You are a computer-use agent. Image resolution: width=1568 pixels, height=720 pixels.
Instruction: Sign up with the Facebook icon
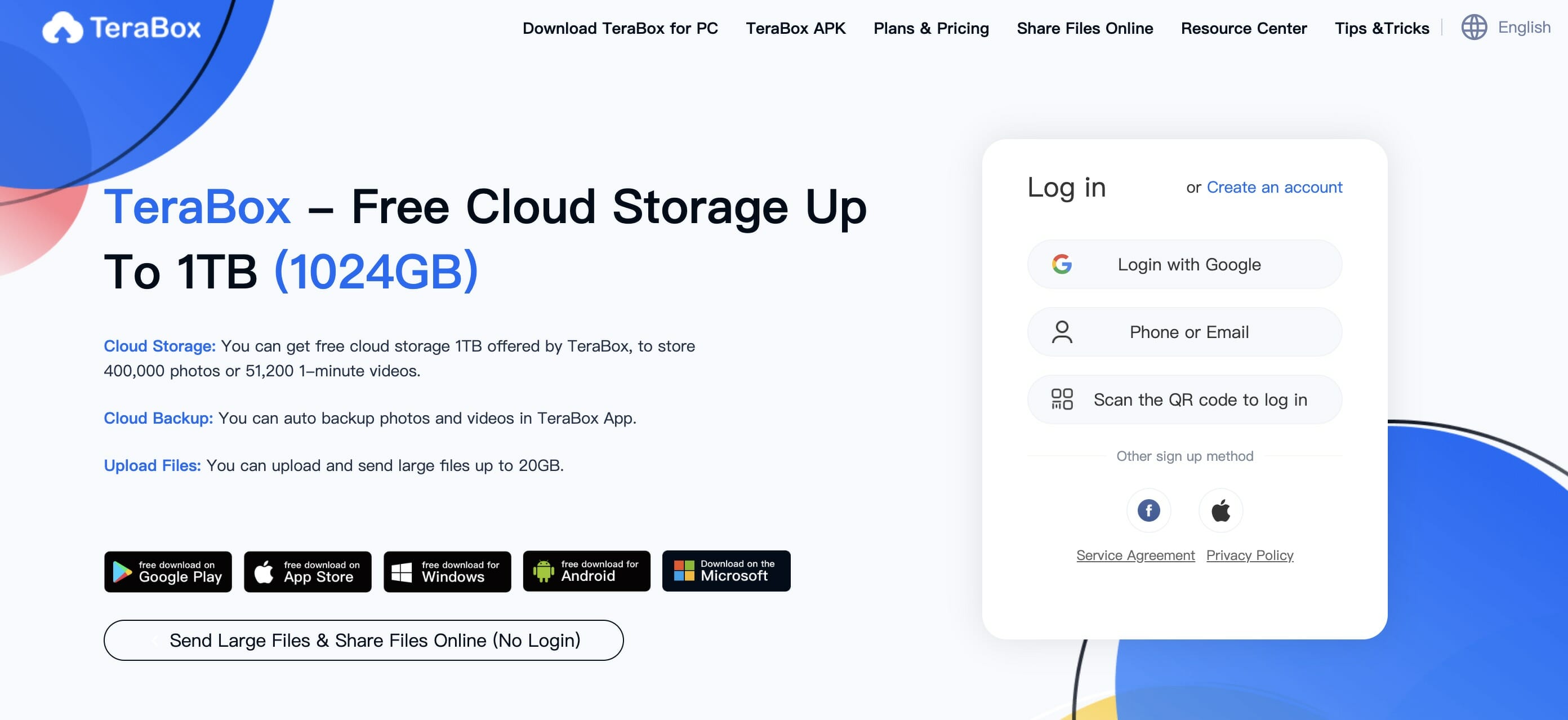click(1148, 510)
